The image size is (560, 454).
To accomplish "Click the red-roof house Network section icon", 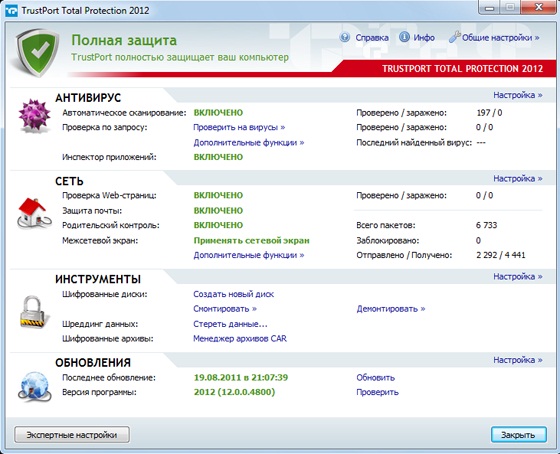I will (x=34, y=213).
